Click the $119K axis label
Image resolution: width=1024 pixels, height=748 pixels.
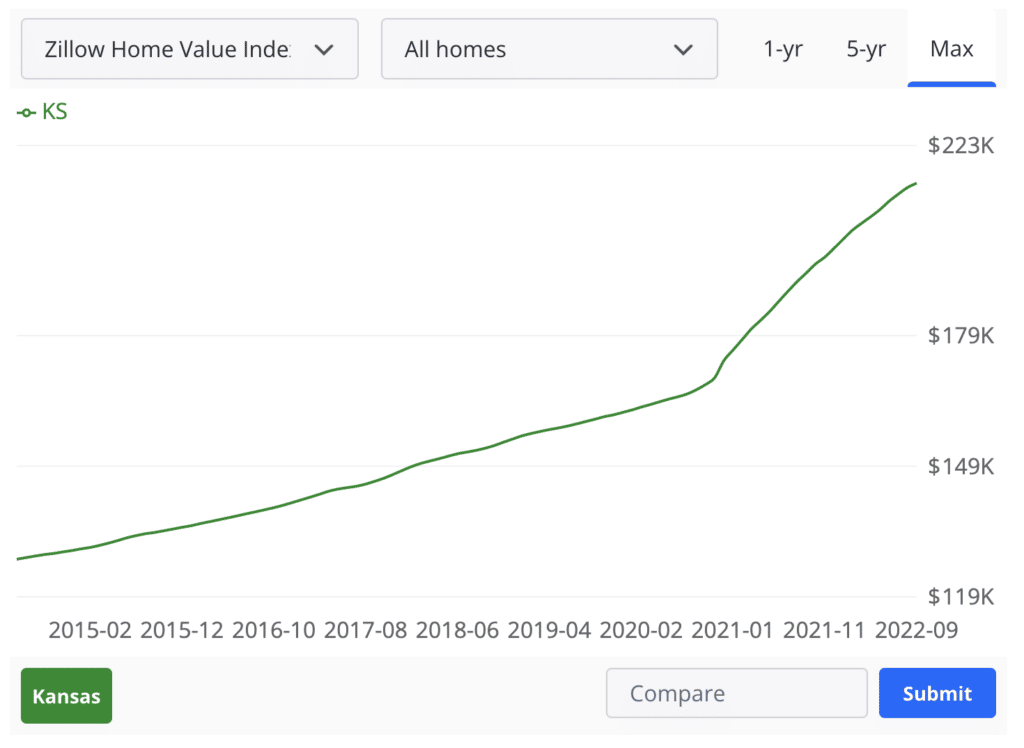pos(961,596)
